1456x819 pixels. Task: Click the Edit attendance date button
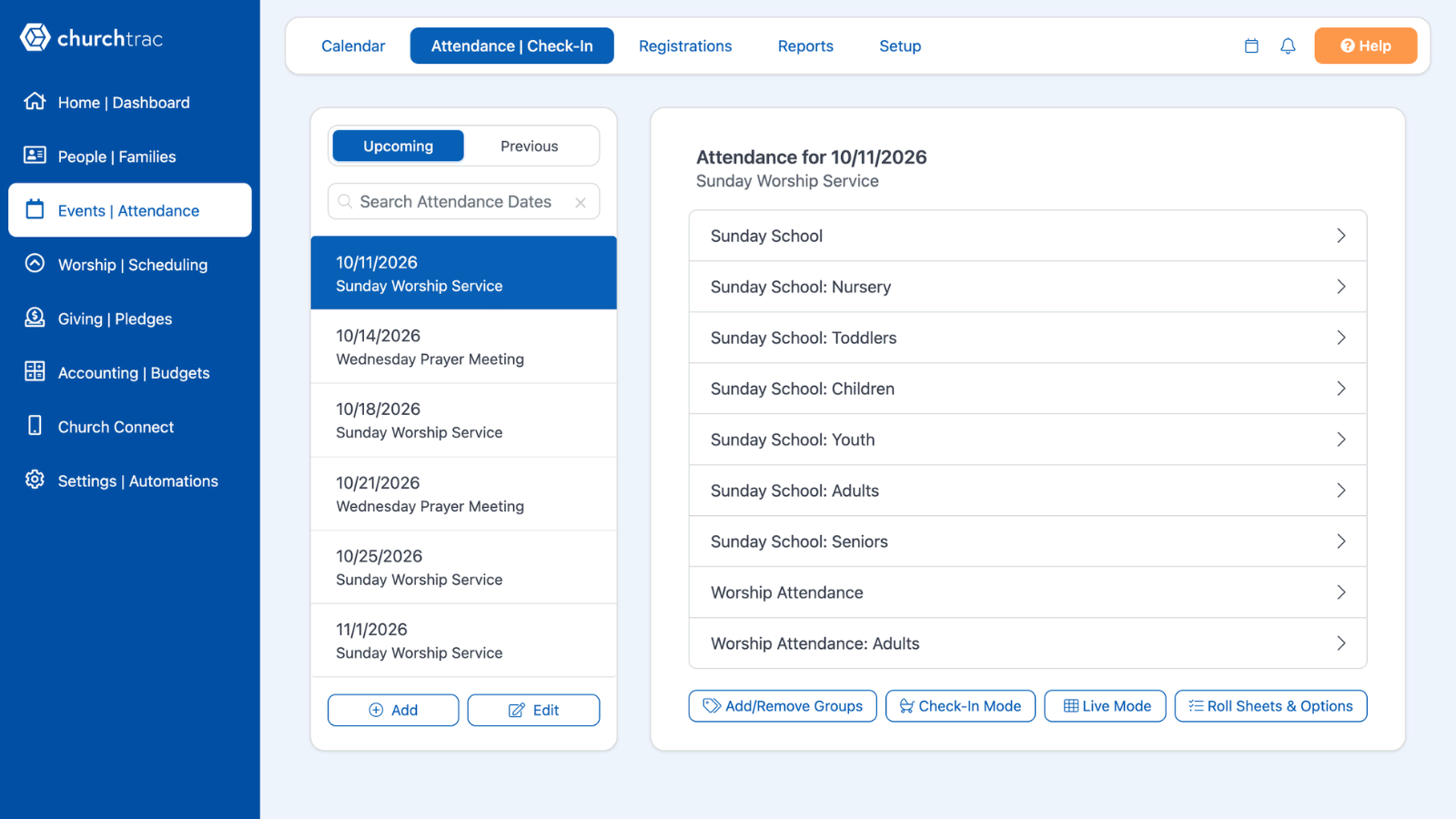coord(533,710)
